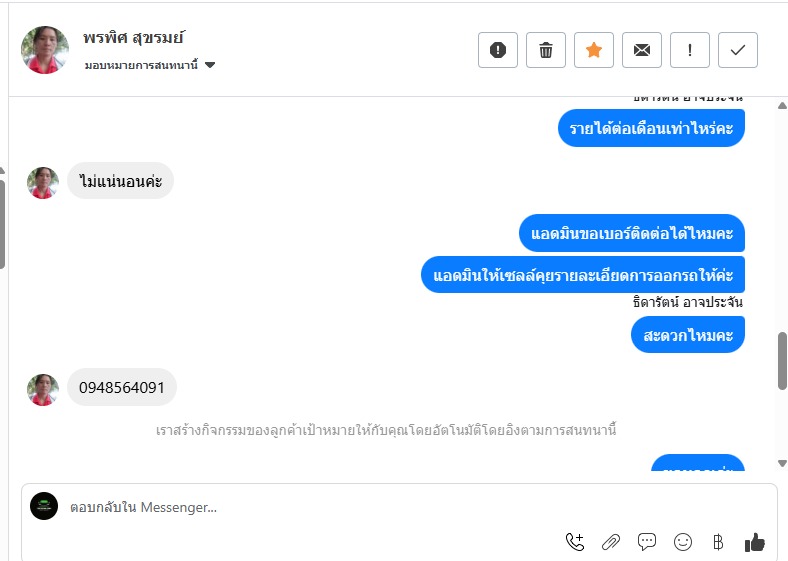Click the sender avatar beside ไม่แน่นอนค่ะ message
The width and height of the screenshot is (788, 561).
click(43, 183)
